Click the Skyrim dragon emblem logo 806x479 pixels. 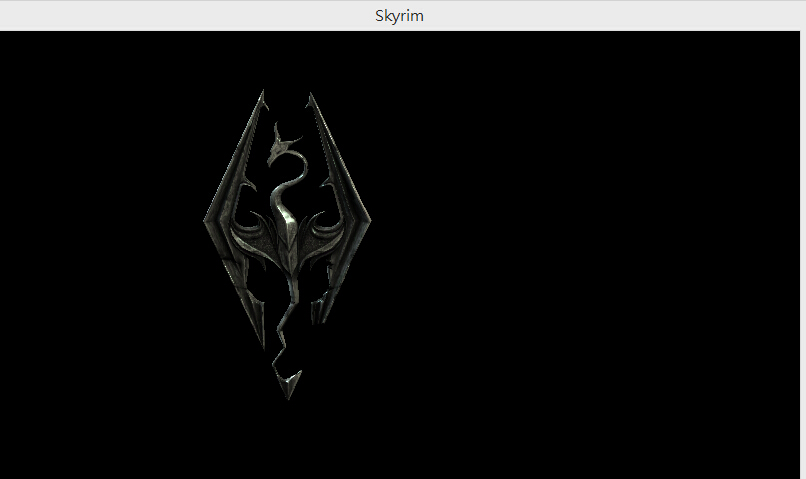tap(287, 245)
